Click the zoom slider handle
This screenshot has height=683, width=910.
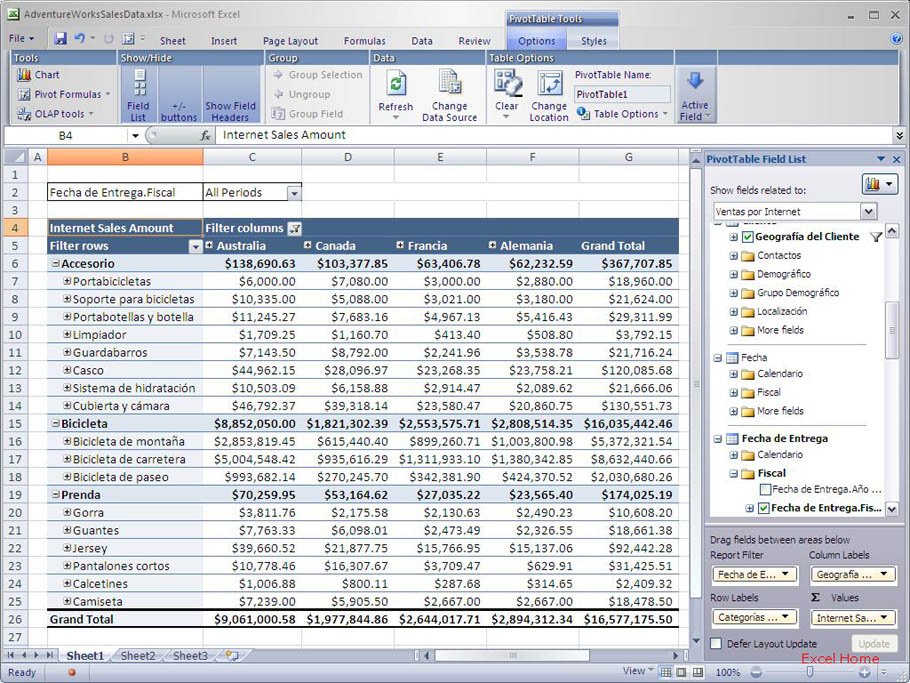810,672
